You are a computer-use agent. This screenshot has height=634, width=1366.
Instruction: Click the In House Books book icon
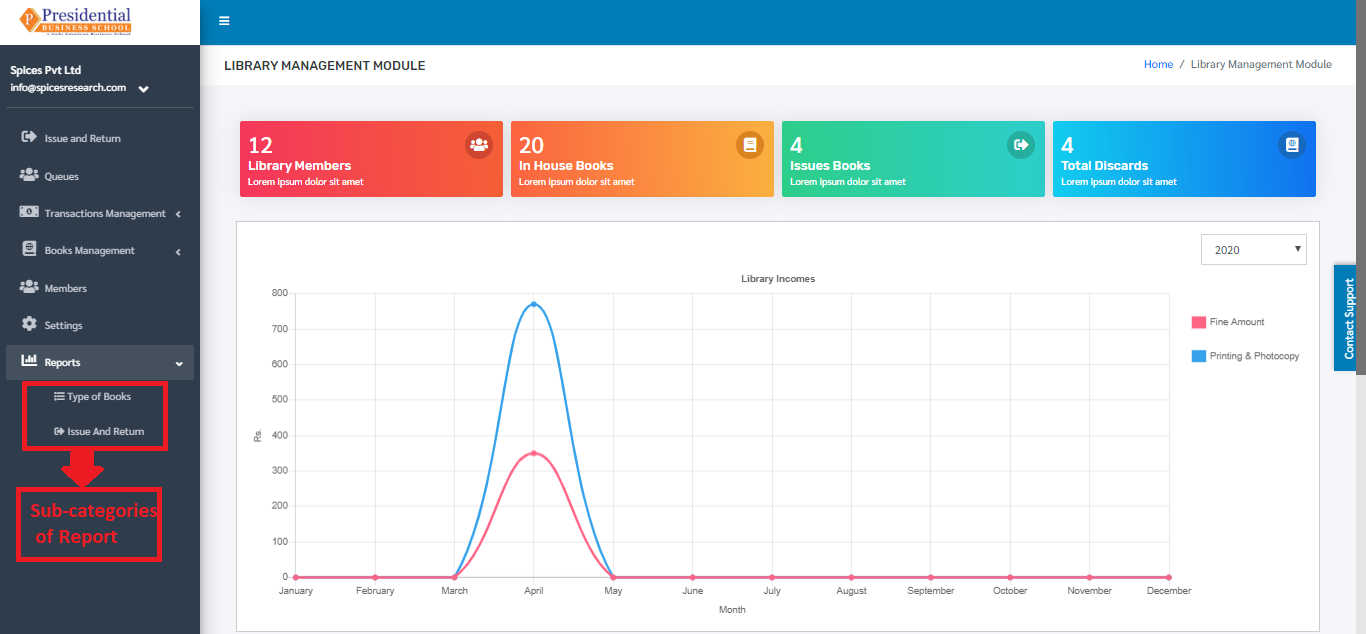pos(750,145)
